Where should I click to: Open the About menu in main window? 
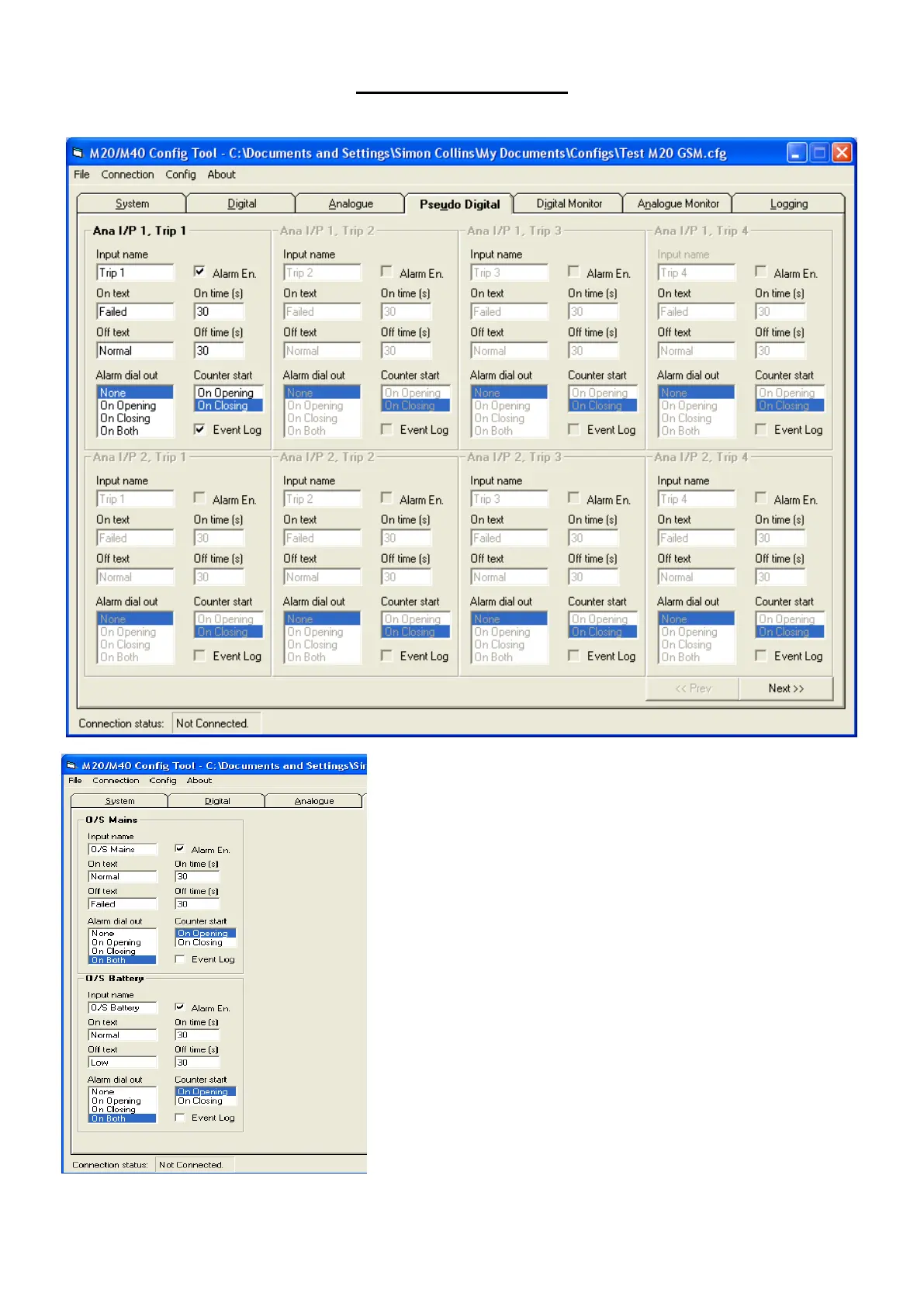pos(221,175)
